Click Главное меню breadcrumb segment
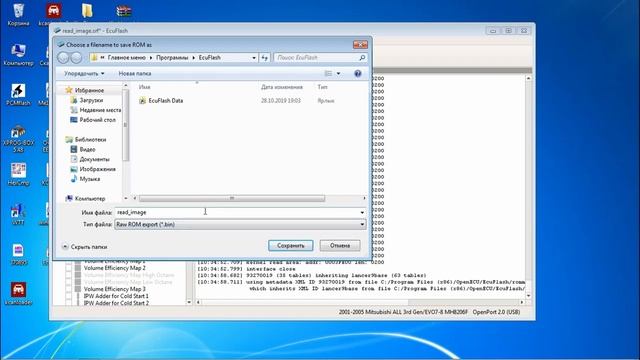Viewport: 640px width, 360px height. tap(127, 58)
